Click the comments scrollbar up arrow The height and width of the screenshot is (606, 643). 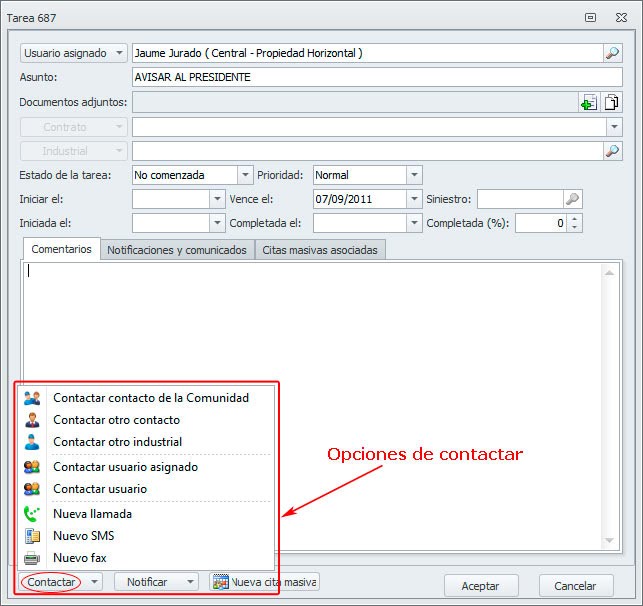click(x=609, y=273)
